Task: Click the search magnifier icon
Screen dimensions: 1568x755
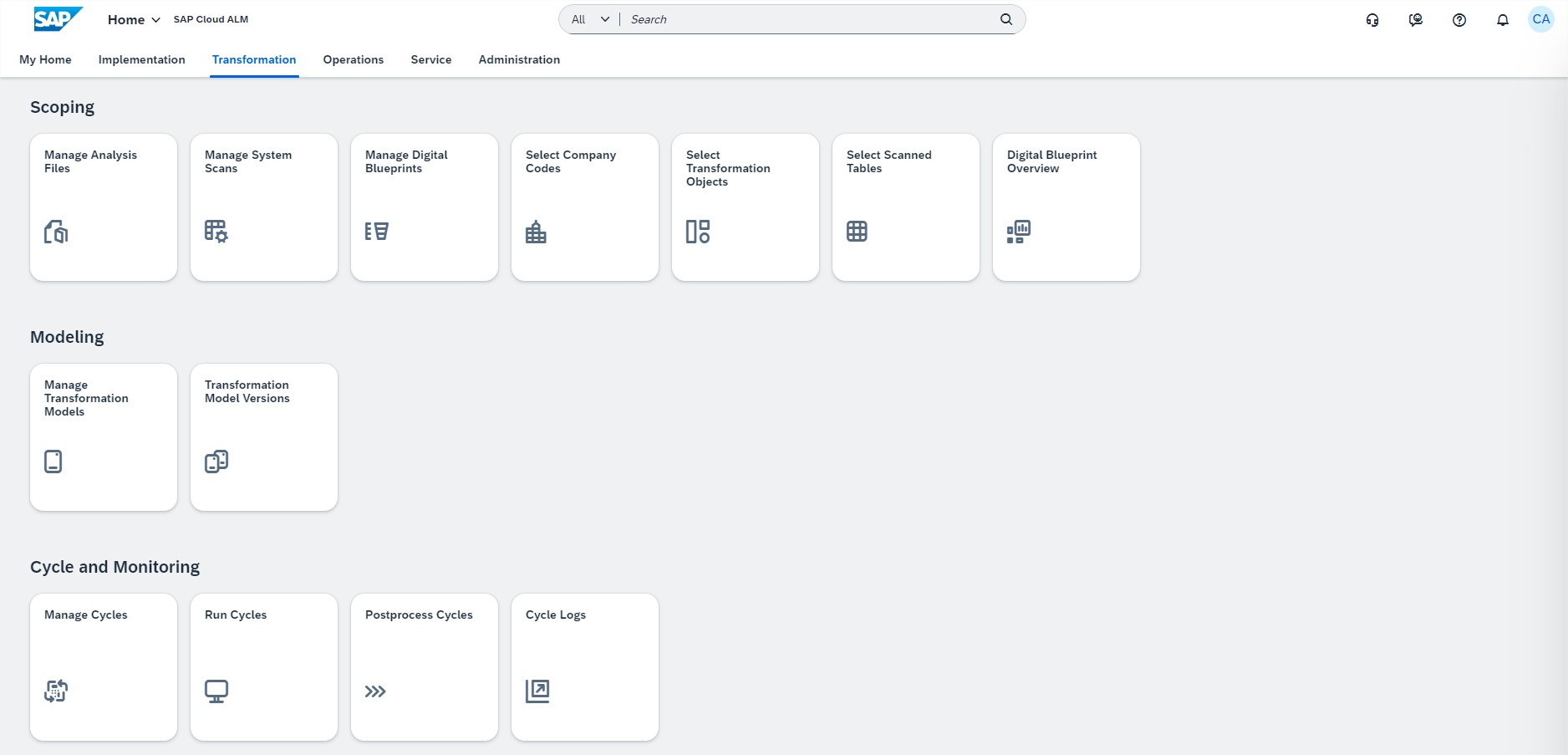Action: coord(1006,19)
